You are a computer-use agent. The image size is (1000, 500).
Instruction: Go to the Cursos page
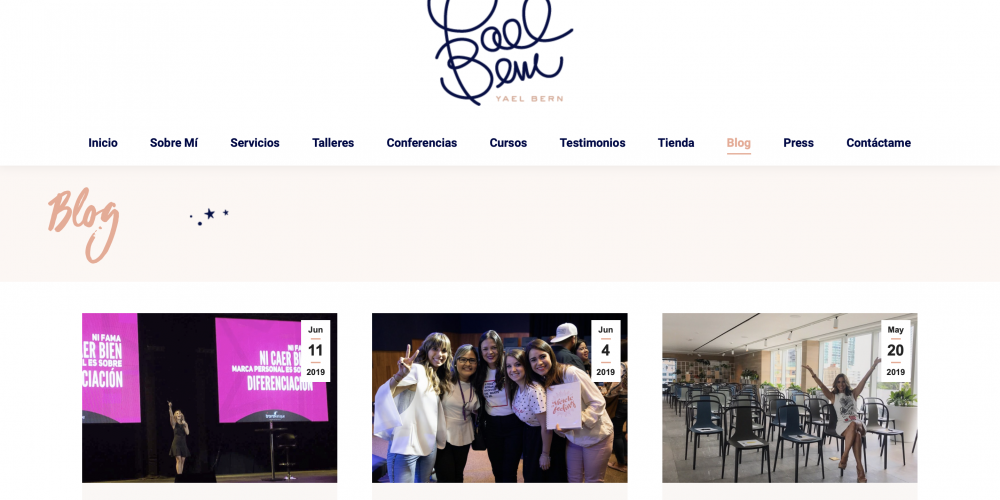tap(508, 143)
